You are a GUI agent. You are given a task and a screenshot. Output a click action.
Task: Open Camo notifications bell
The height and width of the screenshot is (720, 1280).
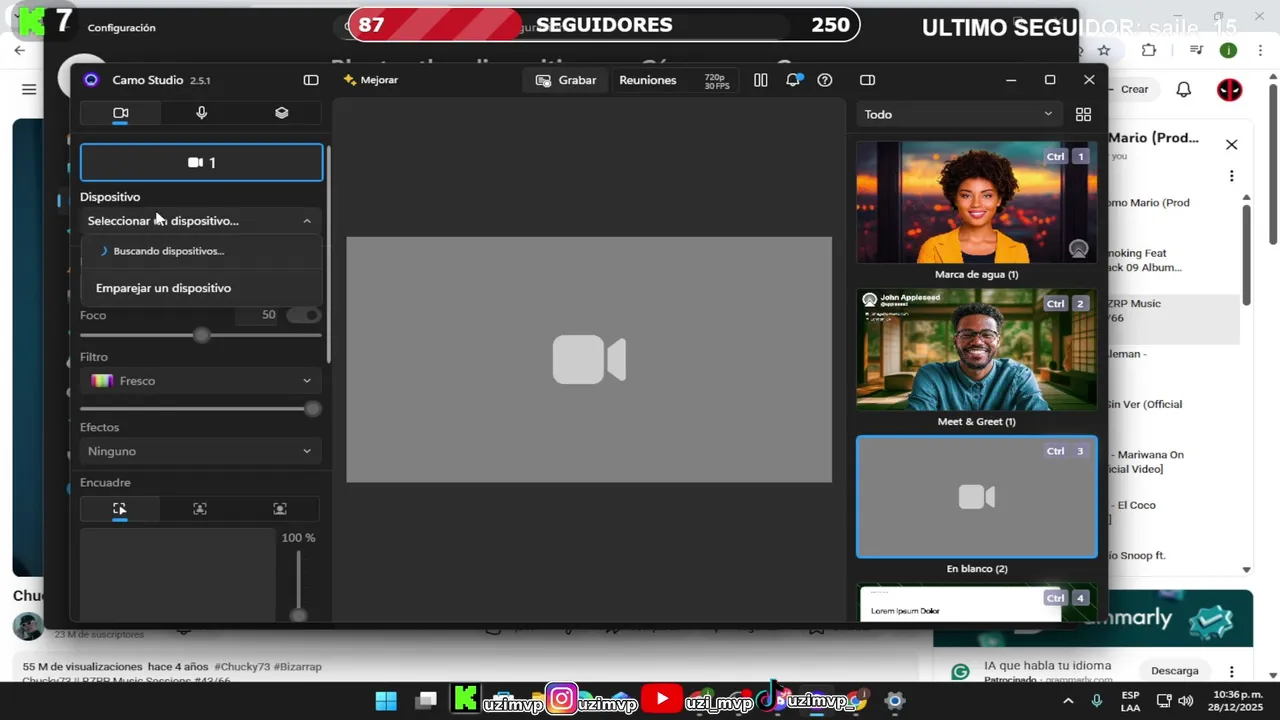[x=793, y=80]
